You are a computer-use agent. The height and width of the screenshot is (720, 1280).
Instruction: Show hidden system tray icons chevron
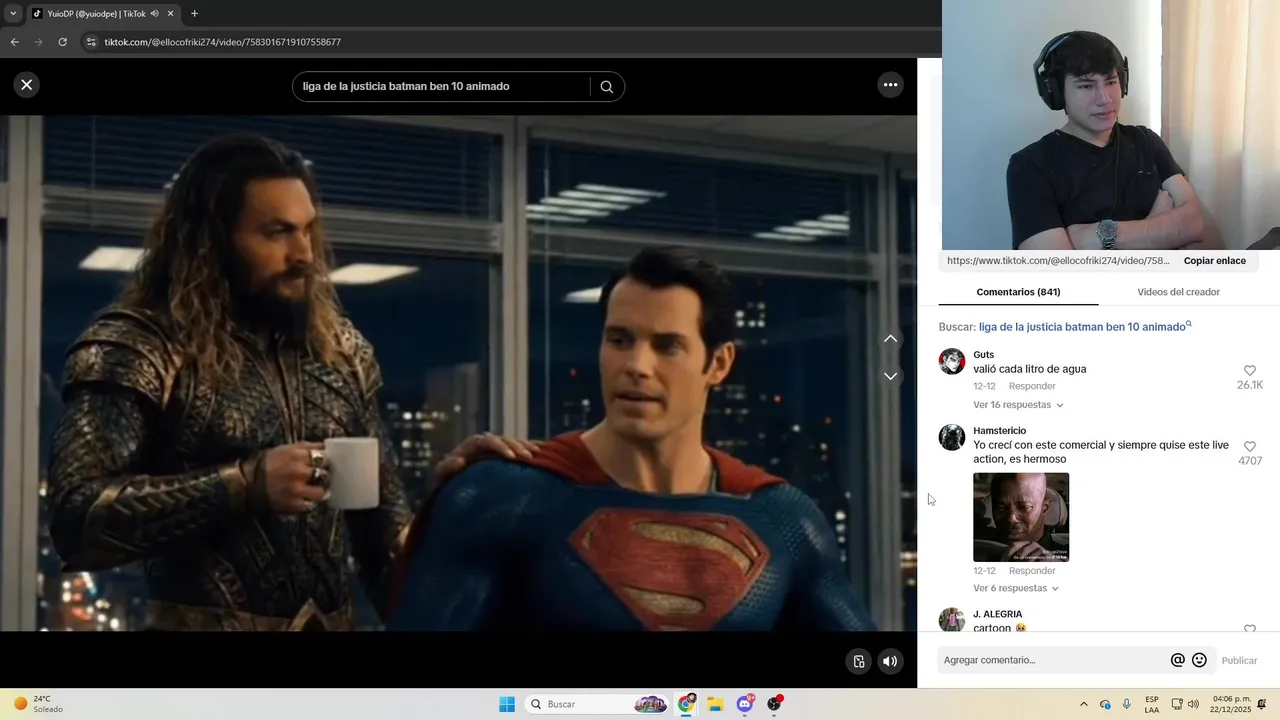click(x=1083, y=704)
